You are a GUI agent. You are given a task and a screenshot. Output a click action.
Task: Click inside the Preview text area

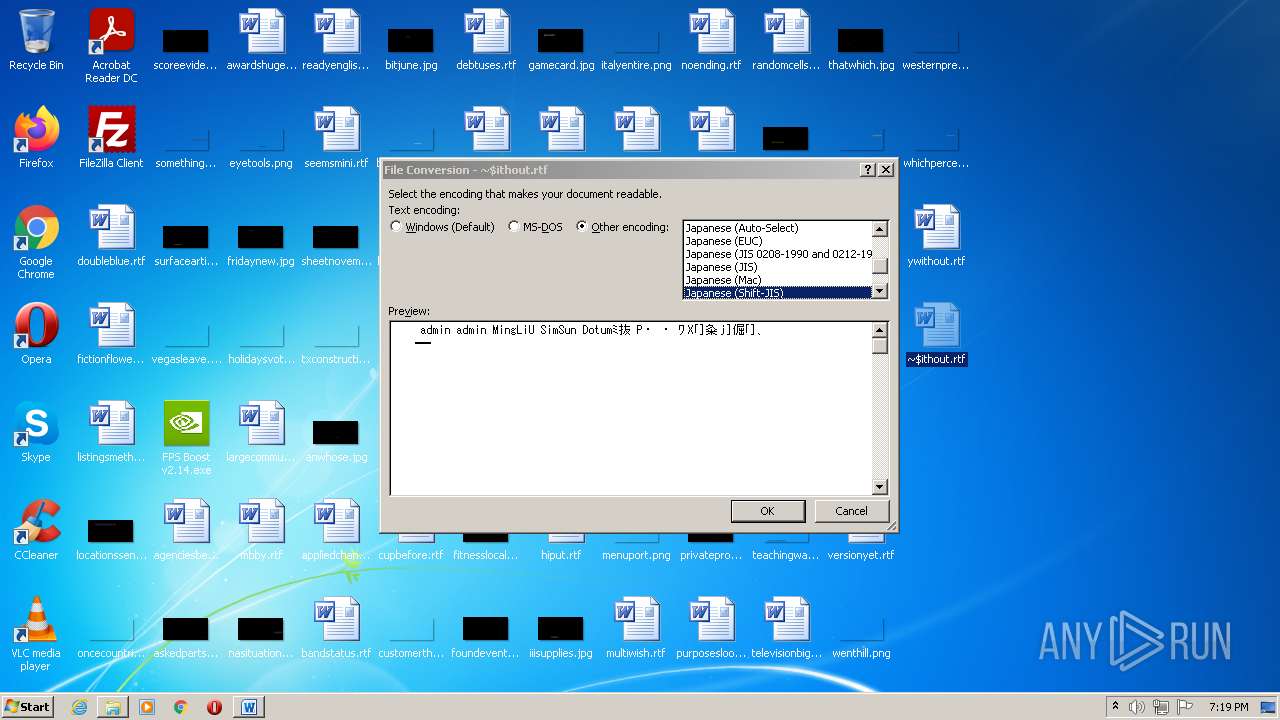(x=631, y=408)
